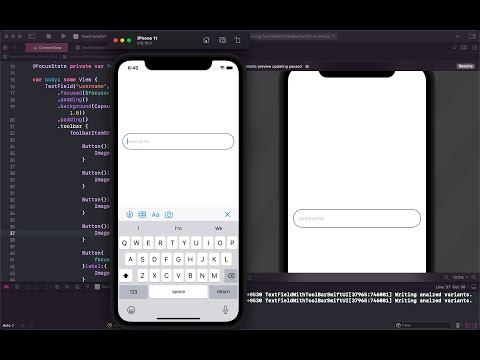The height and width of the screenshot is (360, 480).
Task: Click the Resume preview button
Action: coord(465,66)
